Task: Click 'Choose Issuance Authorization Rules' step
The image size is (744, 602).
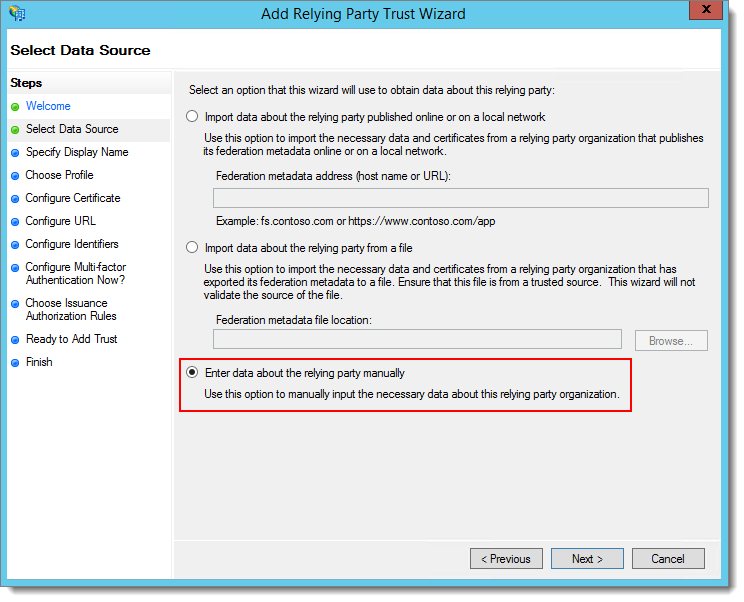Action: [x=71, y=309]
